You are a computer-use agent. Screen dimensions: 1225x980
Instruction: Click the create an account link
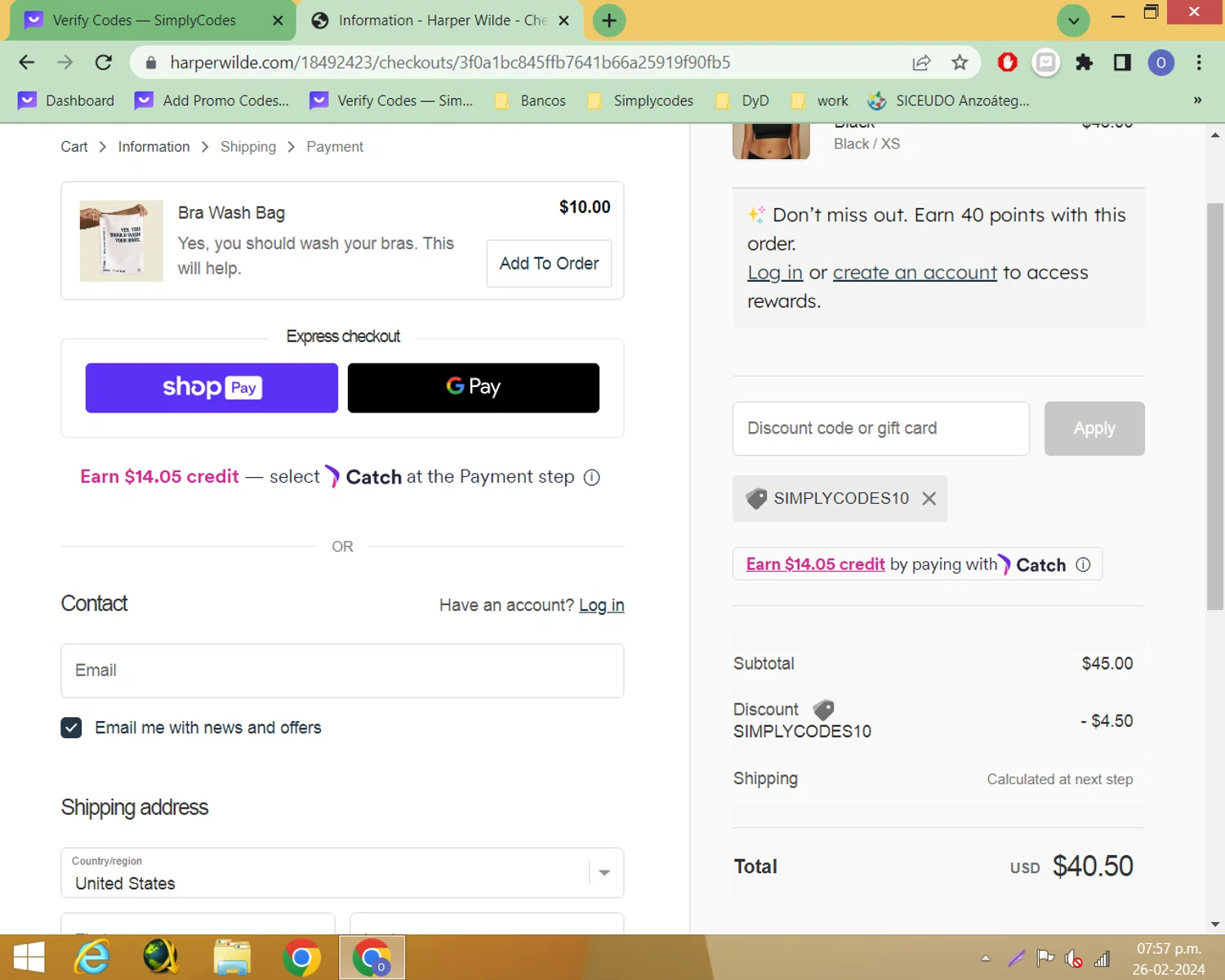click(x=915, y=273)
